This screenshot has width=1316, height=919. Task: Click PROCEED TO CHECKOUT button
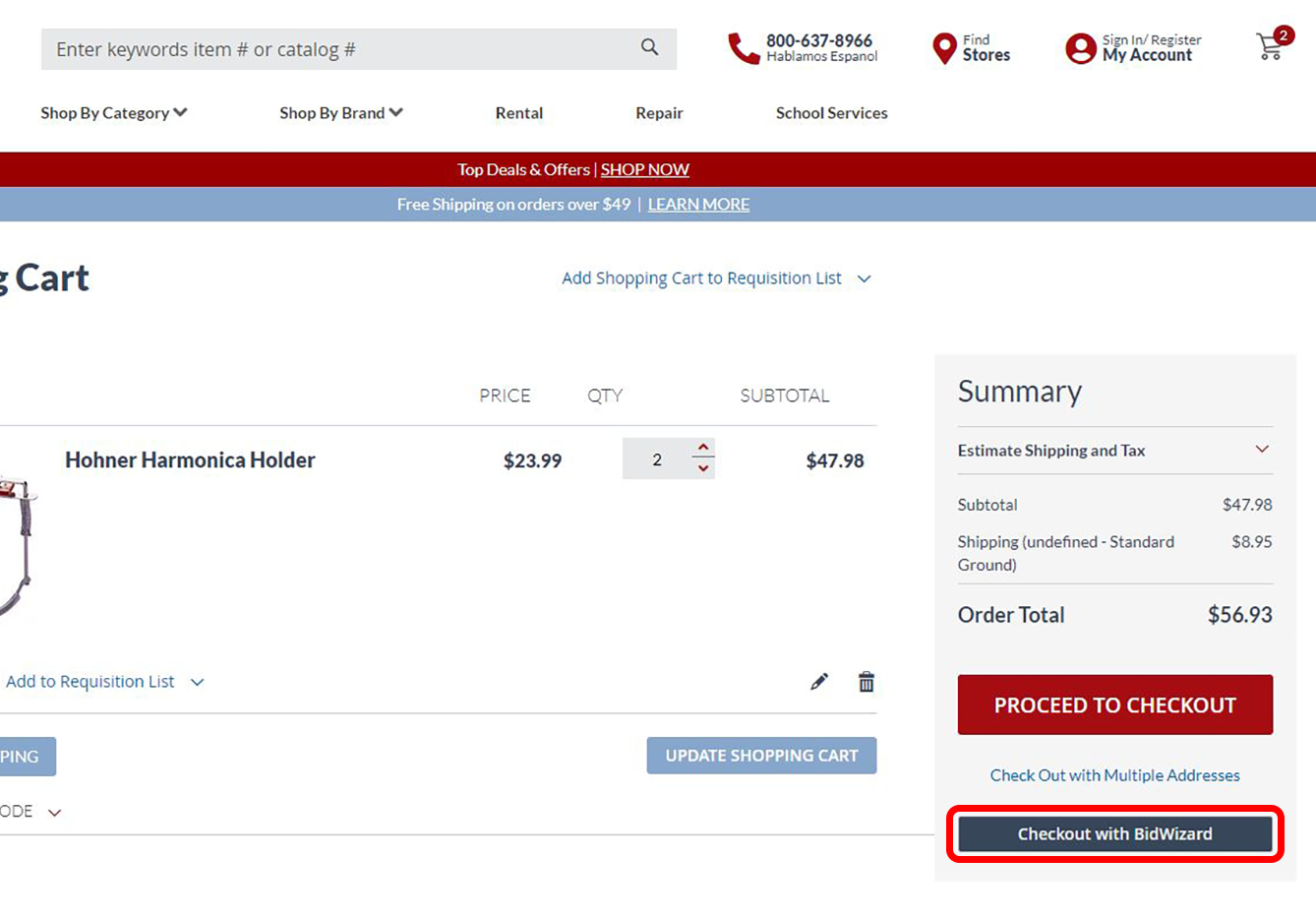[1114, 705]
